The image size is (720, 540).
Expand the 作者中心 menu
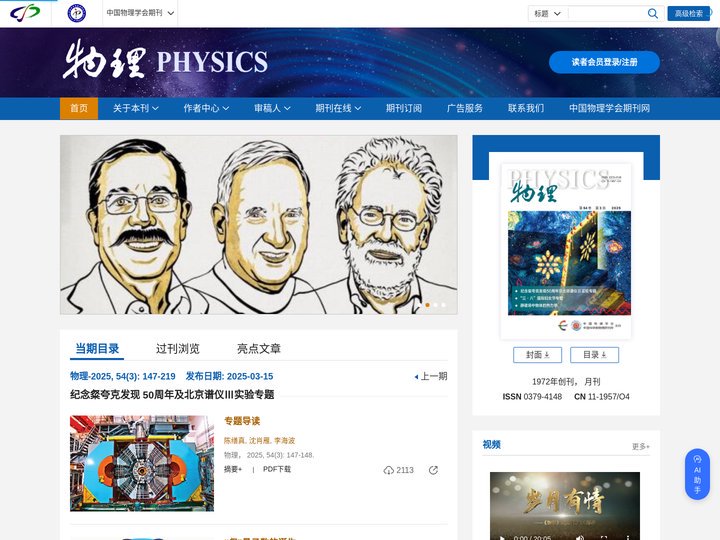[206, 108]
